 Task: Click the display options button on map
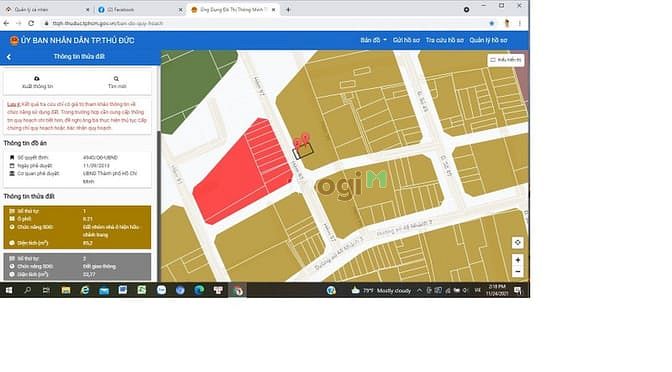(x=506, y=60)
